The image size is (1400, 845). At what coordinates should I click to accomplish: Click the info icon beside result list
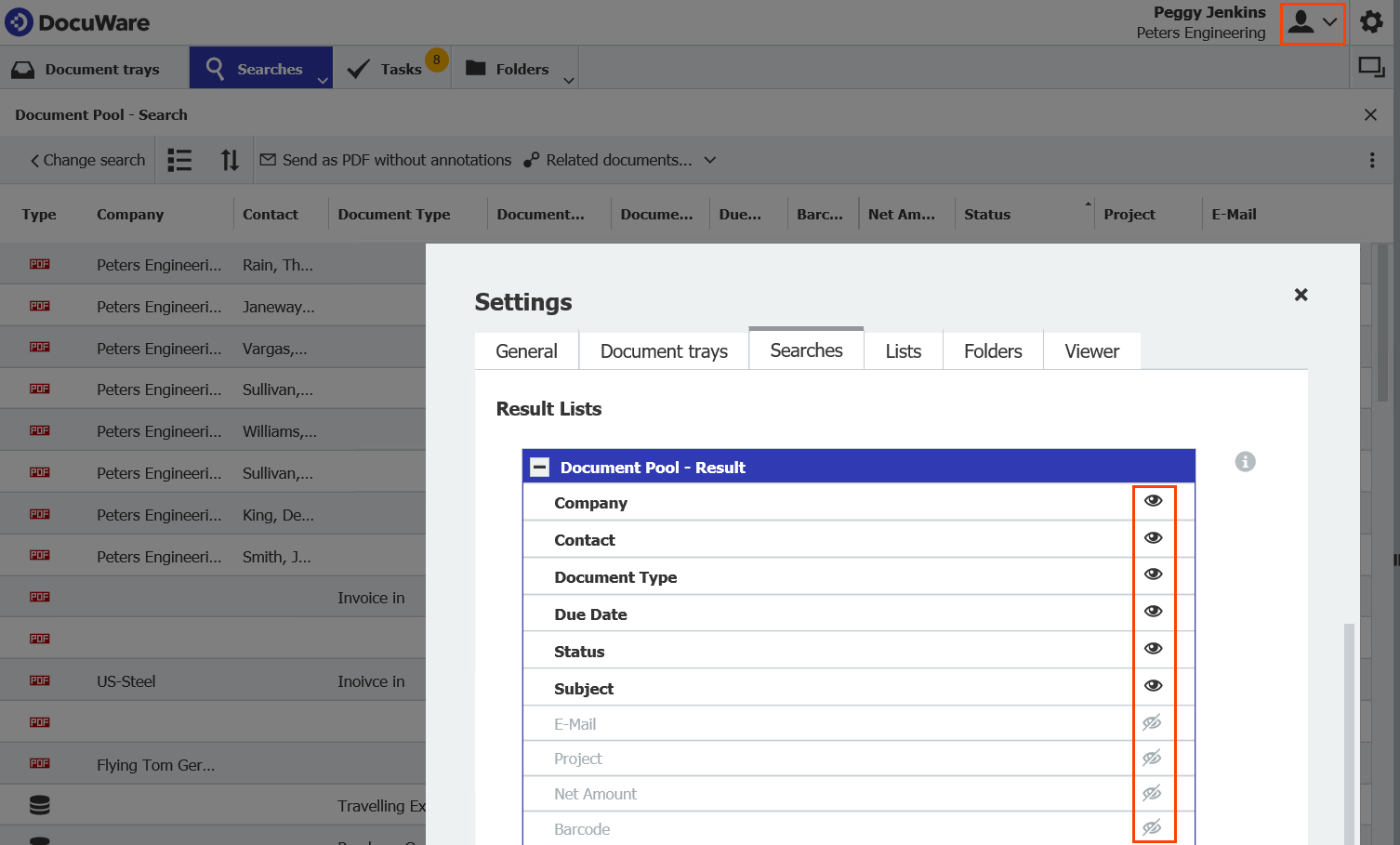click(x=1245, y=462)
